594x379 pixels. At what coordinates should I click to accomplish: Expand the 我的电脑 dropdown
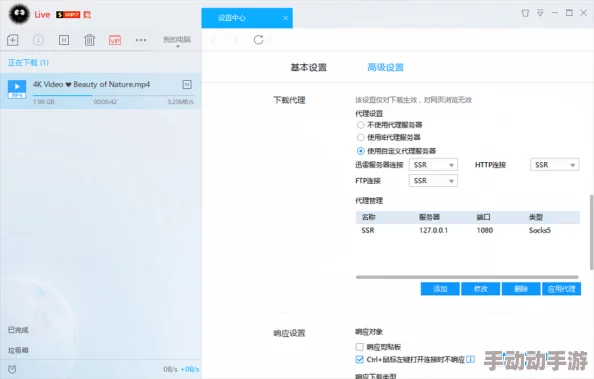point(177,41)
